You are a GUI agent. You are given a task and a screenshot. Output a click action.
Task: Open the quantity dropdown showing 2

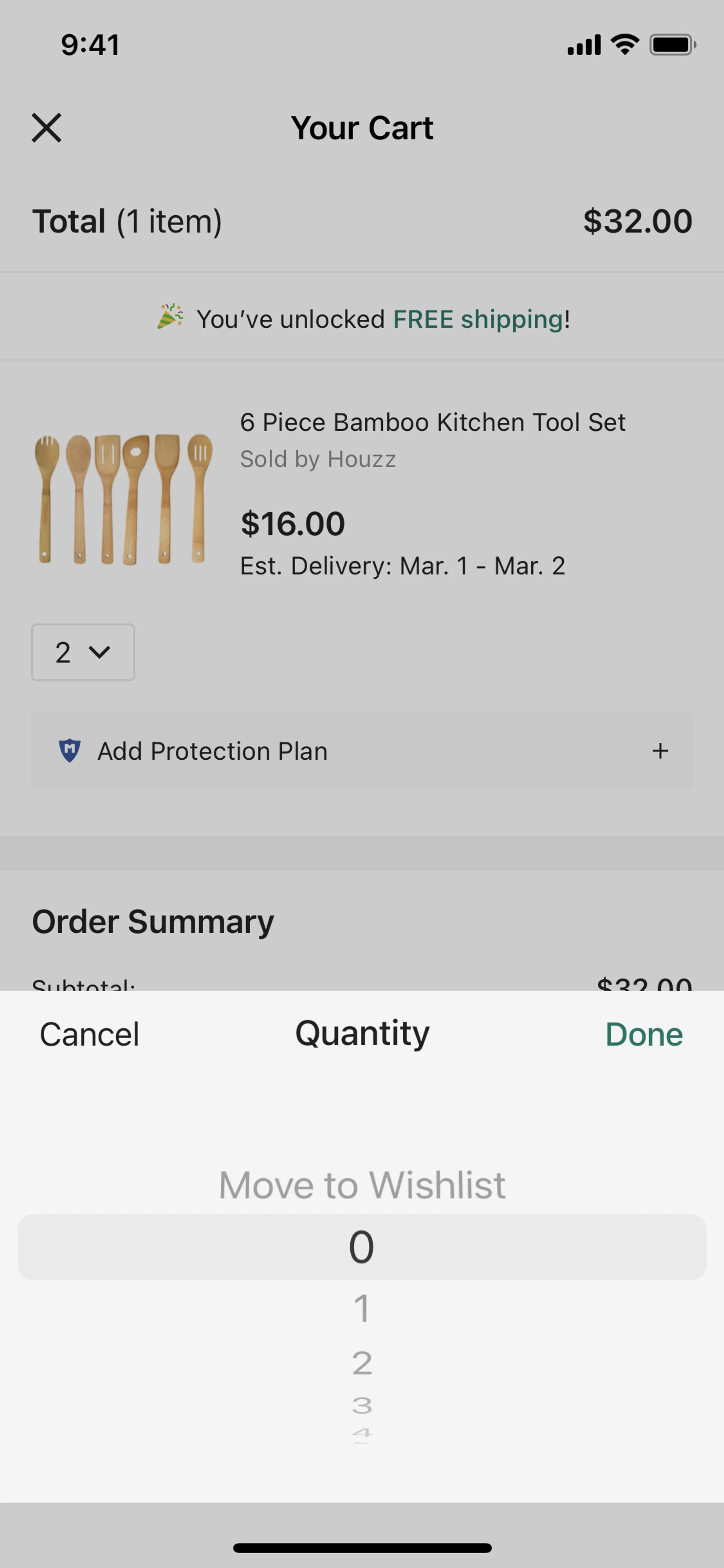pyautogui.click(x=83, y=652)
